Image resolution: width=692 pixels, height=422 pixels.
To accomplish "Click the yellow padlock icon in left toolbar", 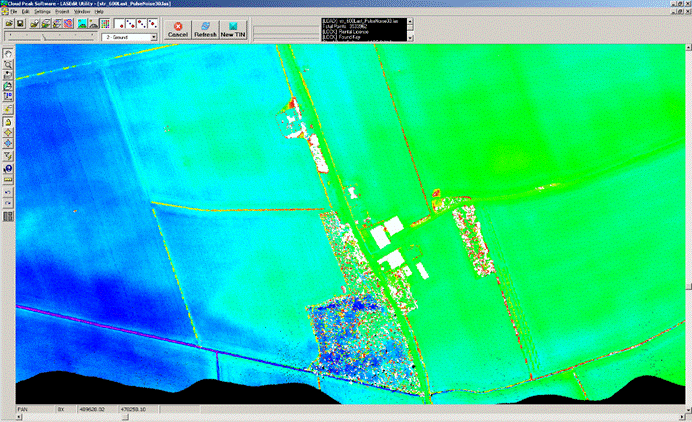I will [8, 120].
